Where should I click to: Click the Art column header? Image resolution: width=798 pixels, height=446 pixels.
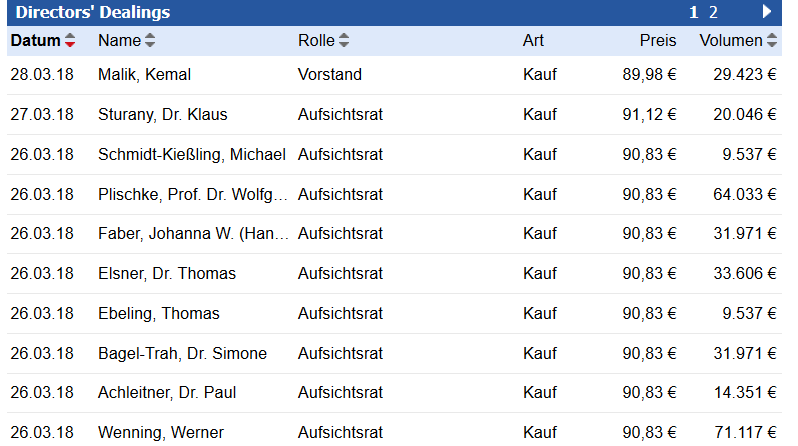click(533, 41)
